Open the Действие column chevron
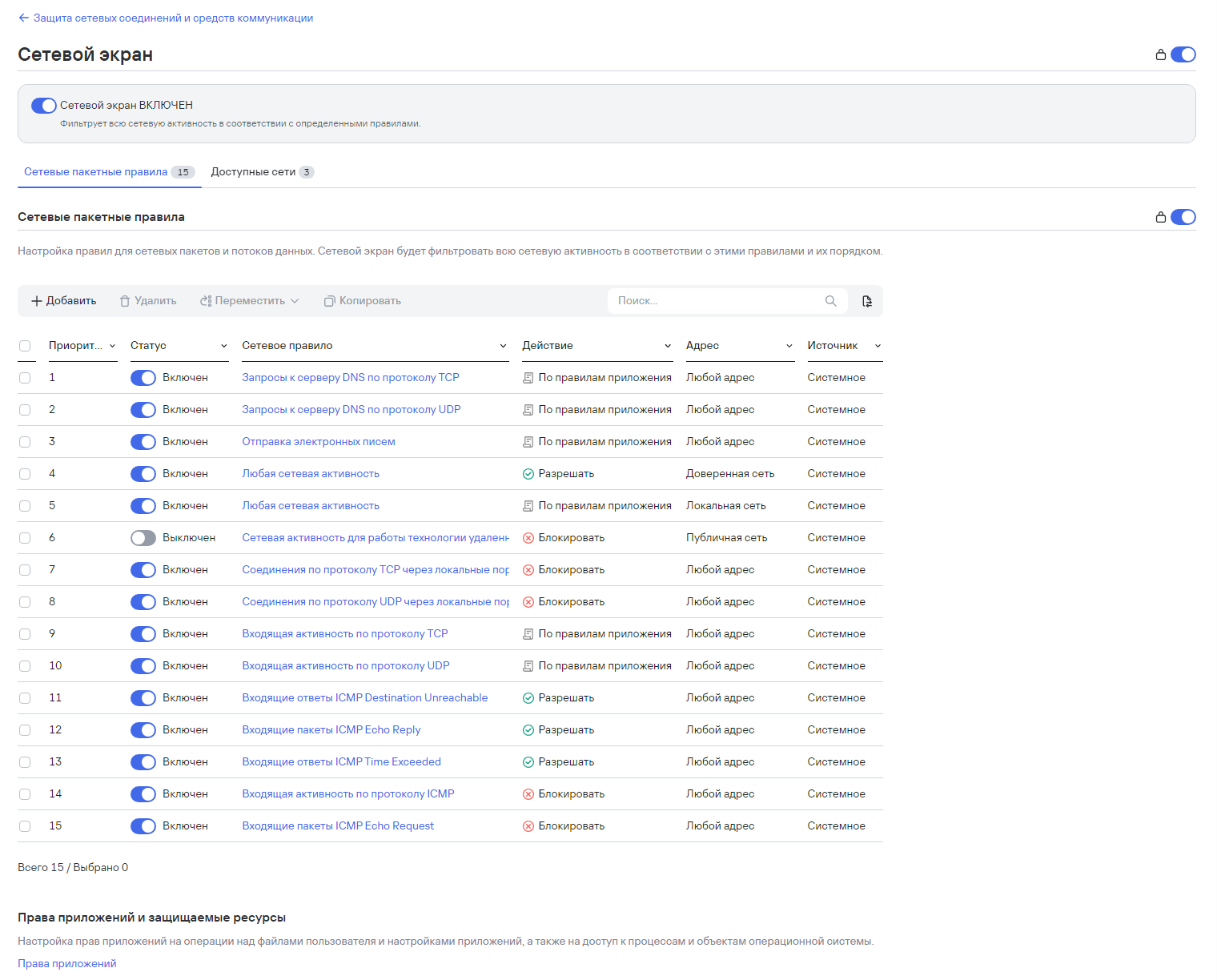The width and height of the screenshot is (1217, 980). (x=668, y=346)
